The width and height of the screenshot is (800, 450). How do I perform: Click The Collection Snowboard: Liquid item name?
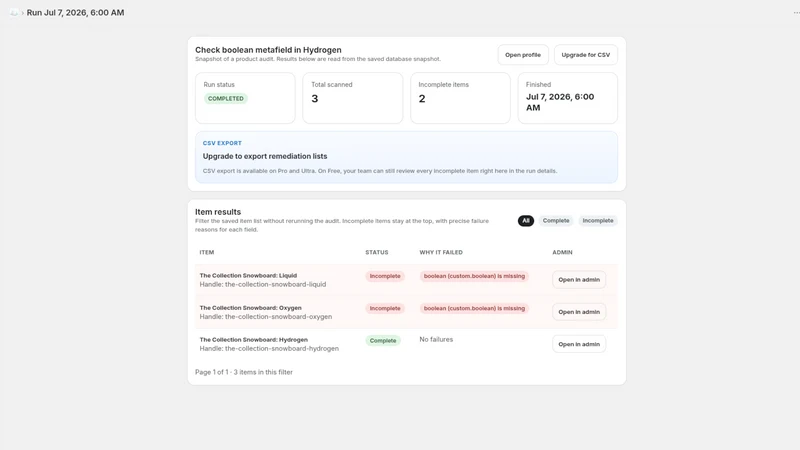(x=248, y=276)
